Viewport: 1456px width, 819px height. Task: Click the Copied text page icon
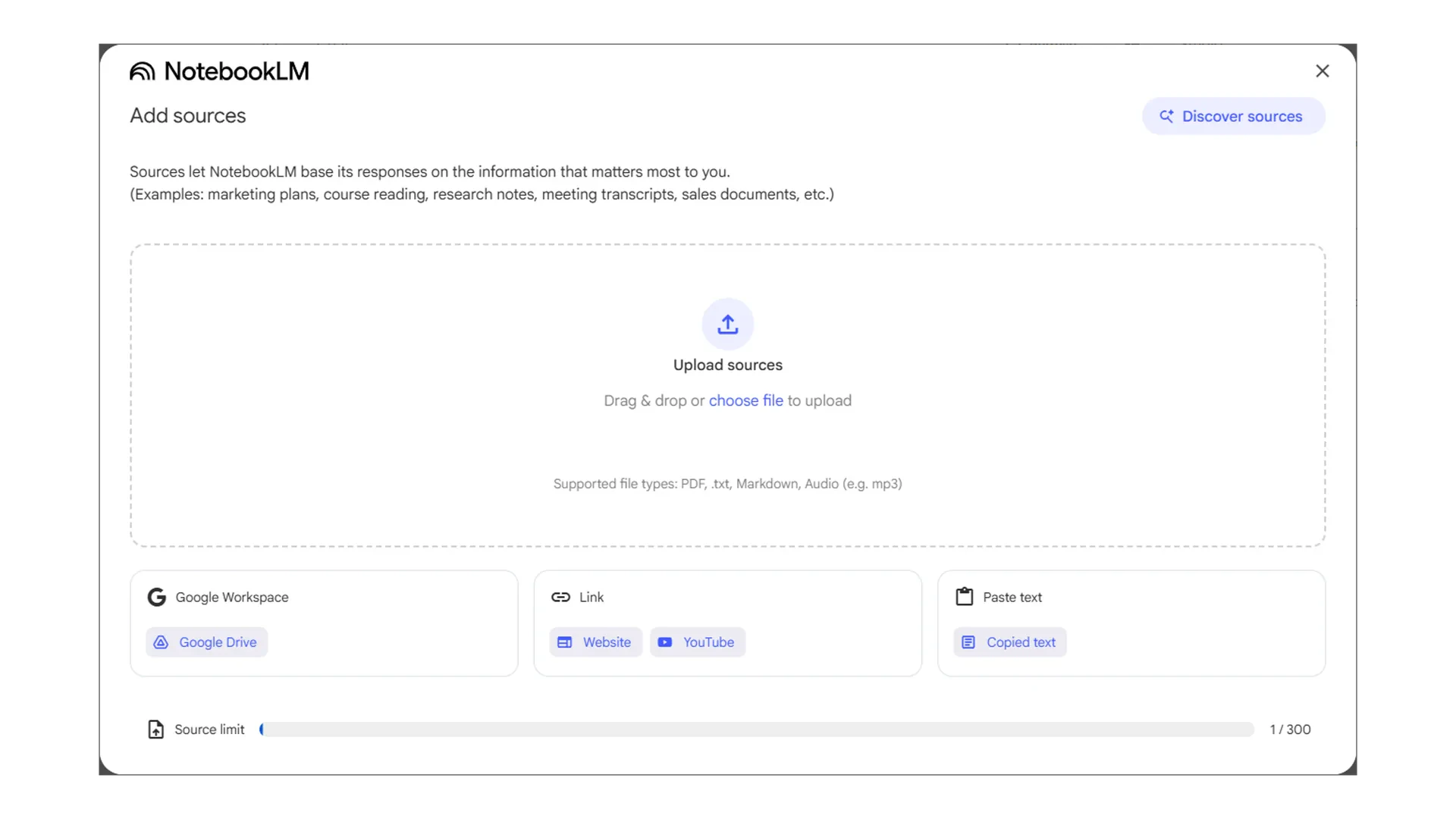click(x=968, y=642)
